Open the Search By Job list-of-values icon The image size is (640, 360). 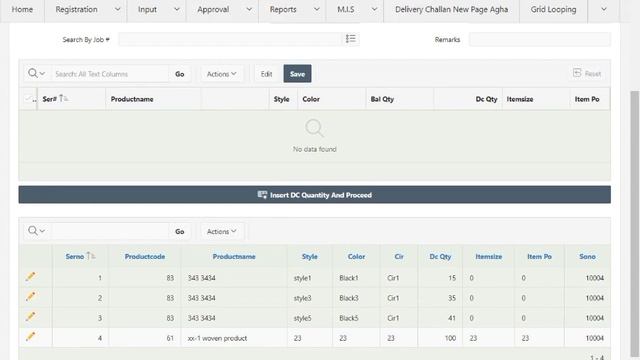coord(350,39)
